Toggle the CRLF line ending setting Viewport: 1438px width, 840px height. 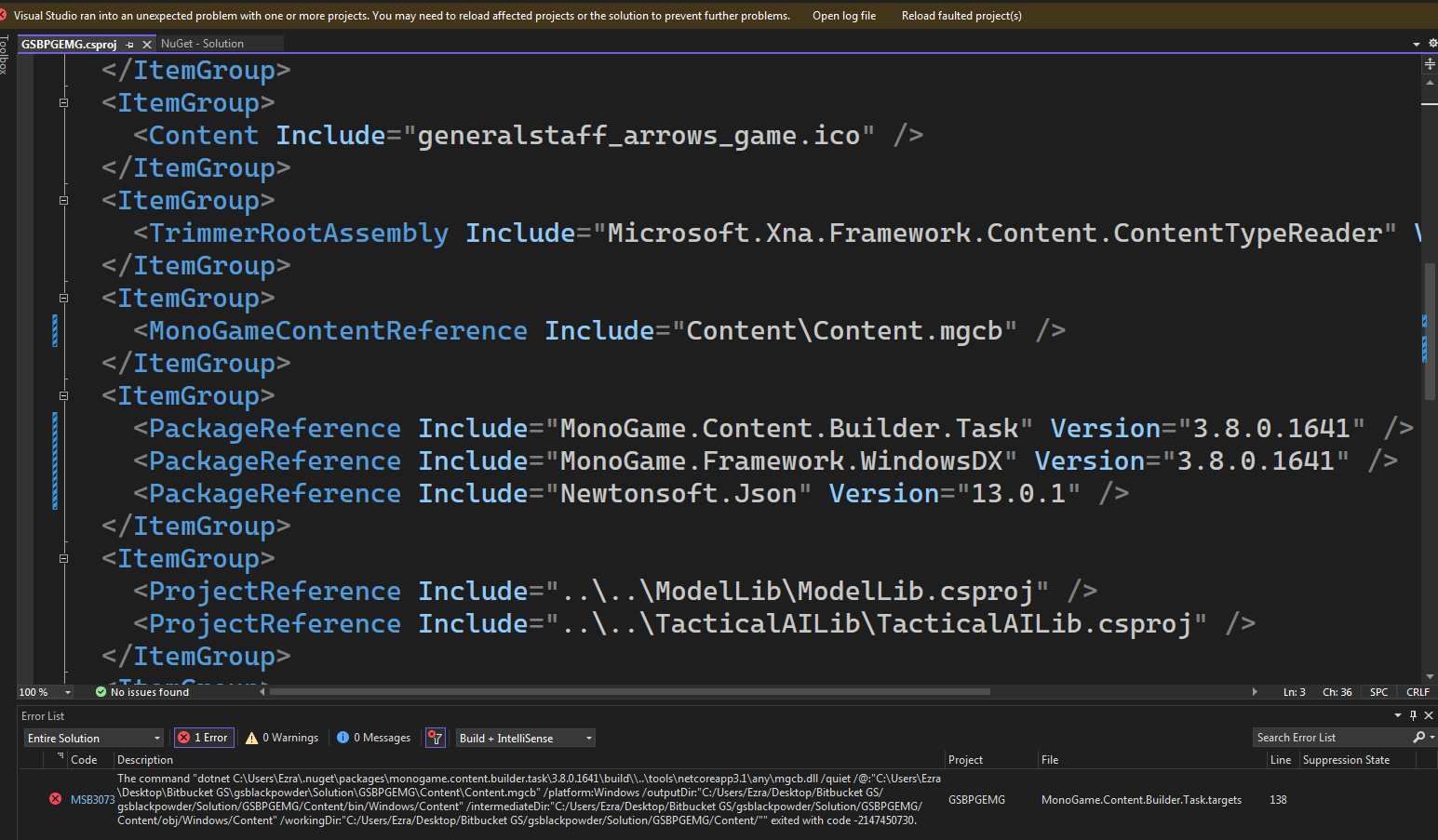[x=1418, y=692]
